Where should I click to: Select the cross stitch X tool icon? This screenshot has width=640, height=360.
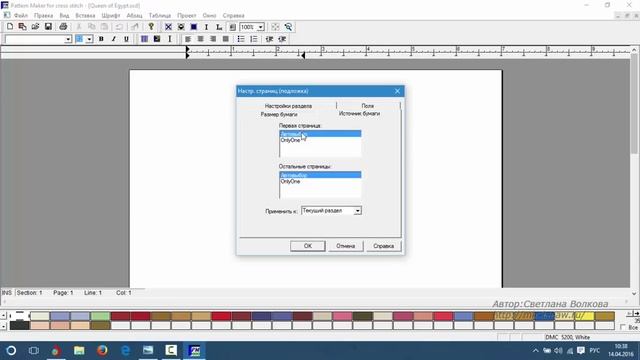(x=168, y=27)
